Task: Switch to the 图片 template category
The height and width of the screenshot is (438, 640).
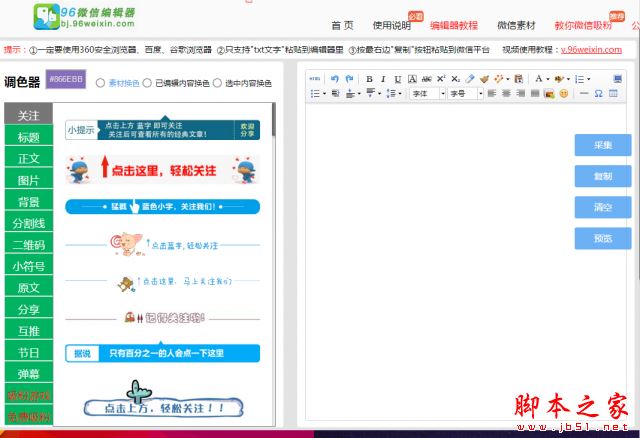Action: click(29, 180)
